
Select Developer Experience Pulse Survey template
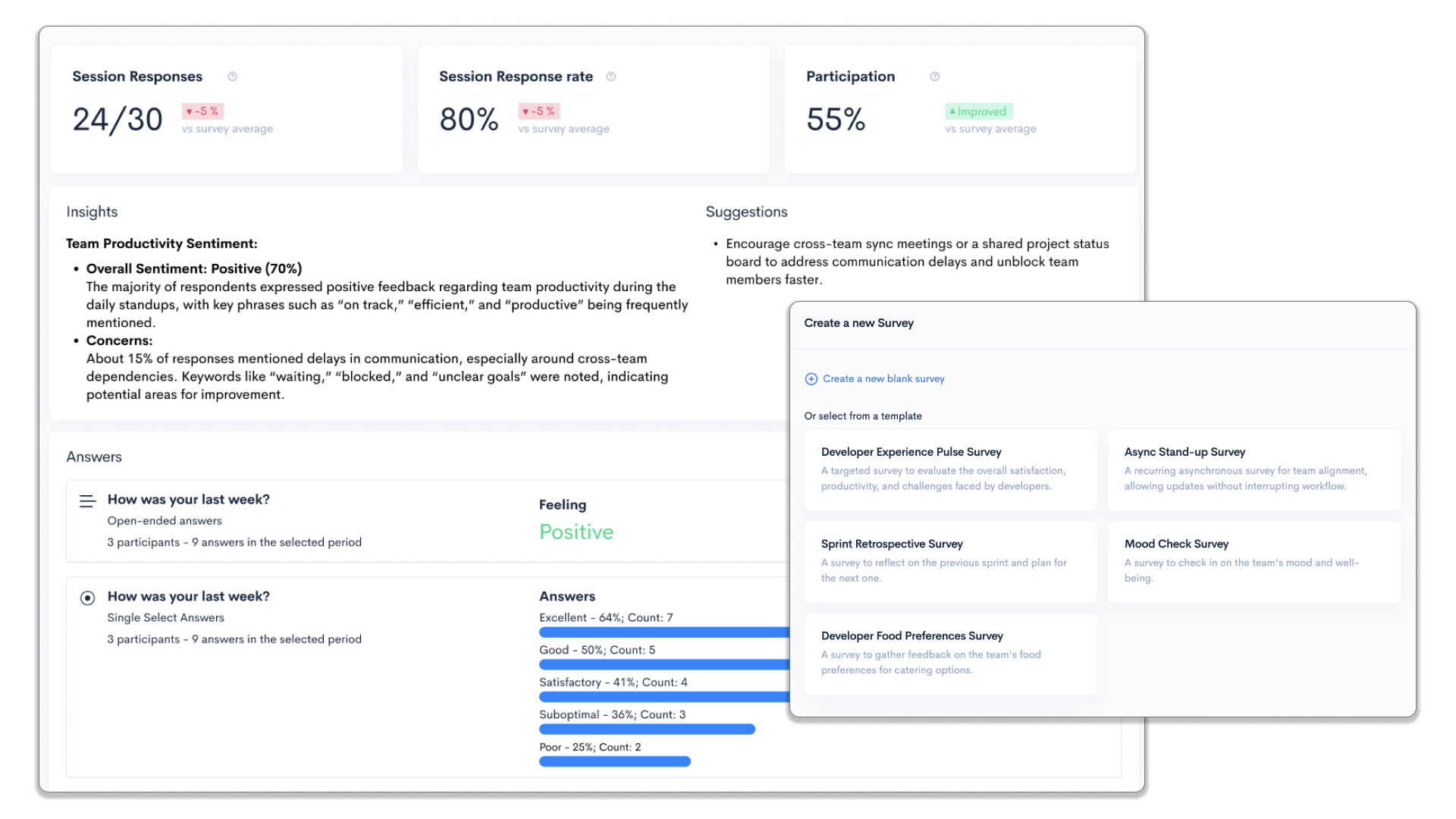pyautogui.click(x=949, y=469)
